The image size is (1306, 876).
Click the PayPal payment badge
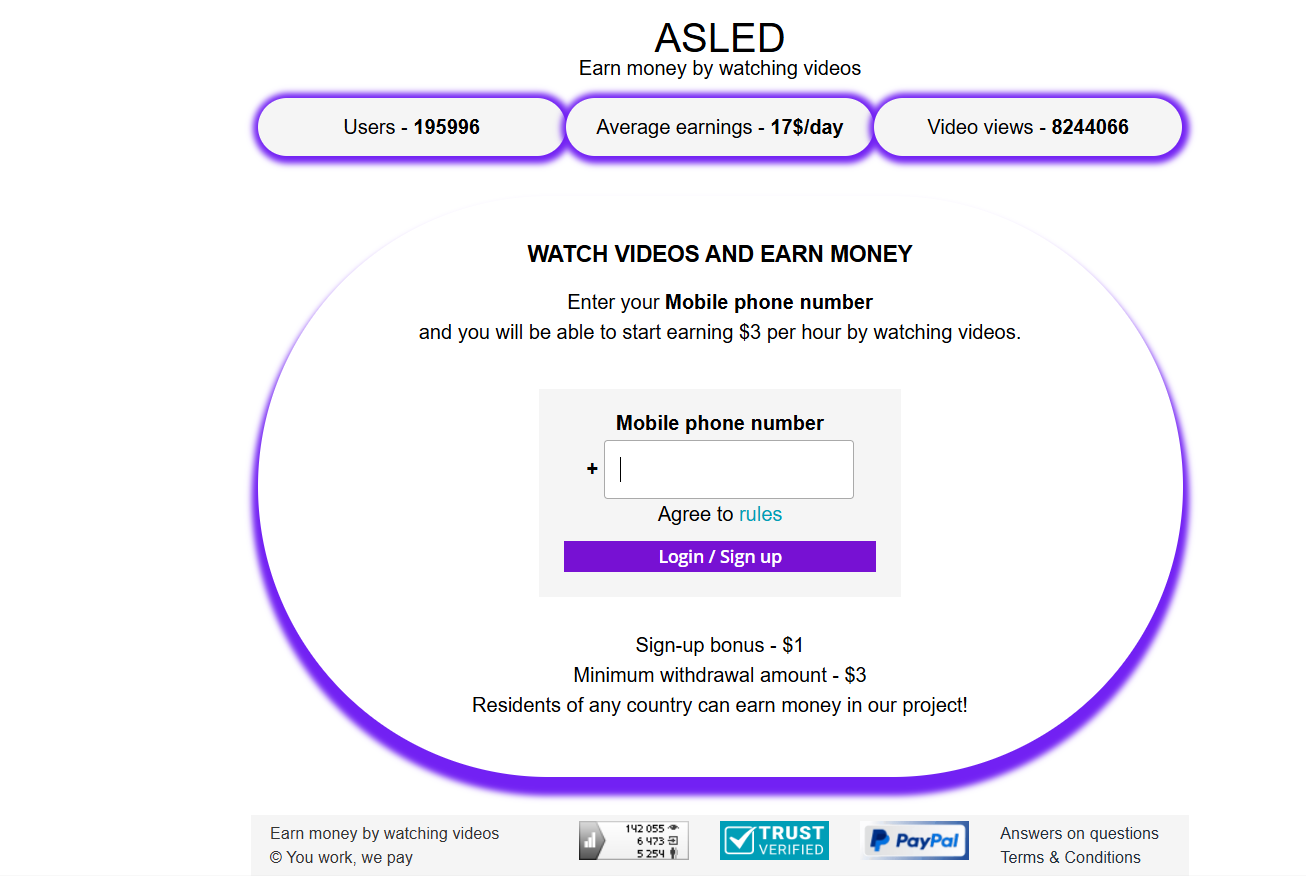click(x=914, y=840)
